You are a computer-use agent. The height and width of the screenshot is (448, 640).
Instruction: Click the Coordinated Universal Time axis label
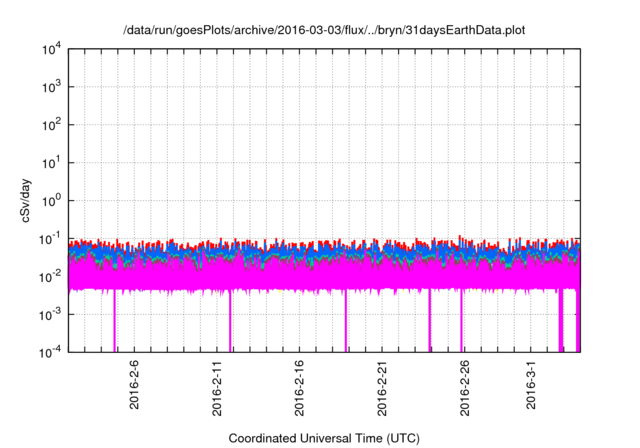tap(323, 438)
